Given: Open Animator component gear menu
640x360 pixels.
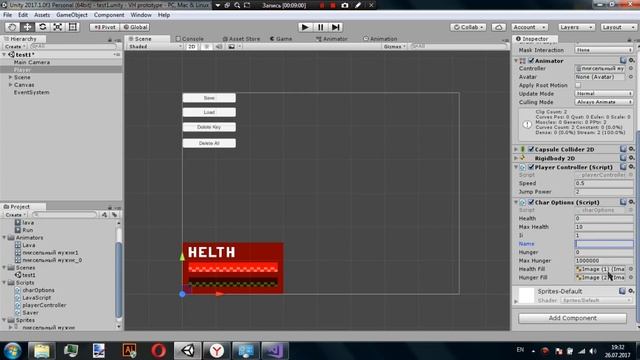Looking at the screenshot, I should pos(631,60).
